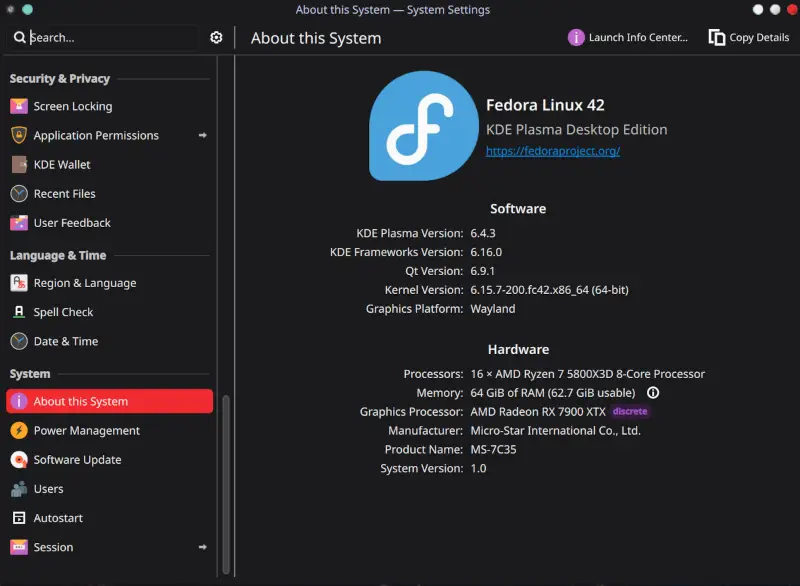Click the KDE Wallet icon
The image size is (800, 586).
(19, 164)
